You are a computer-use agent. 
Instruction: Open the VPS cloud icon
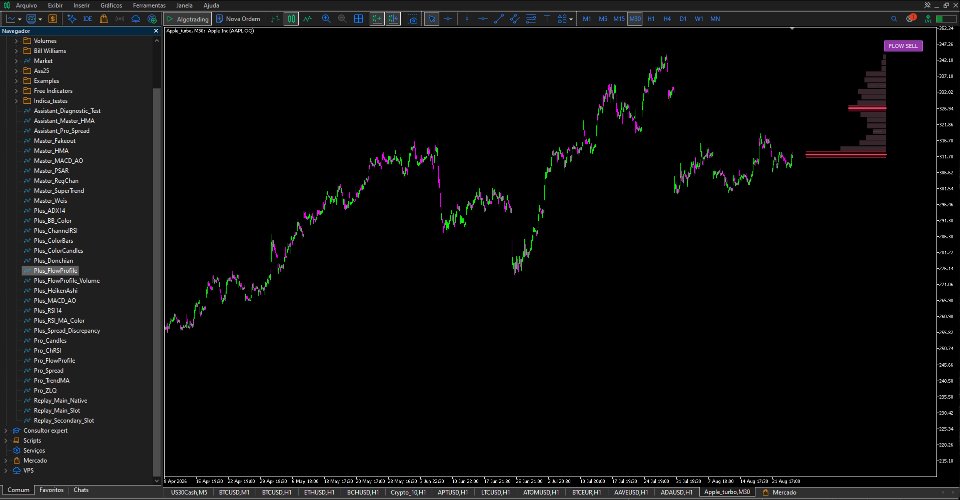136,19
